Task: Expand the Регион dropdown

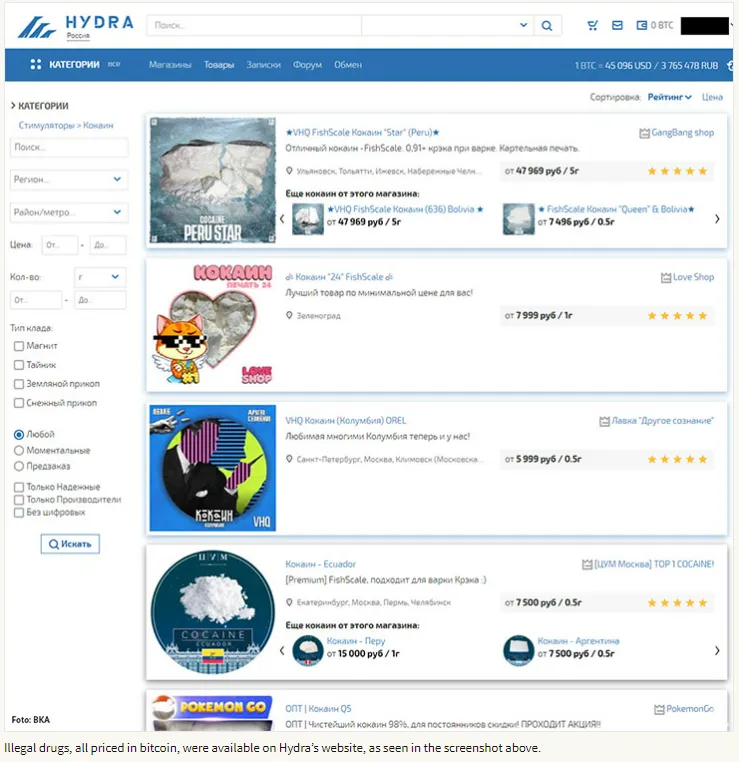Action: tap(69, 179)
